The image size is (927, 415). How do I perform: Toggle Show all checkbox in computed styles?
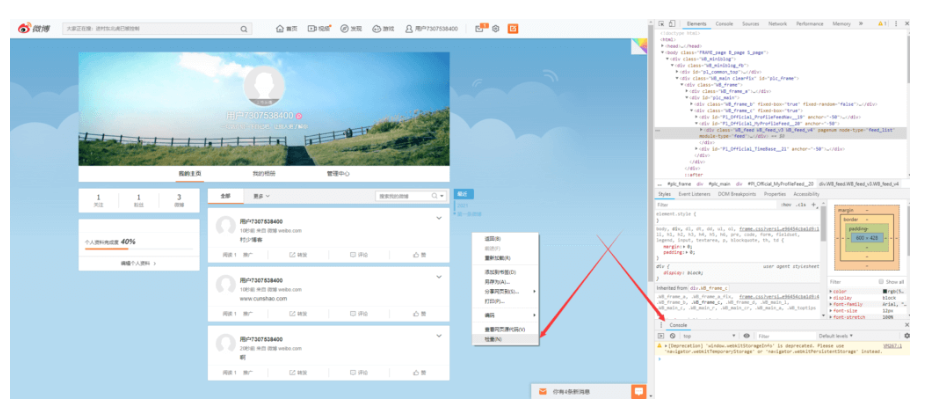tap(881, 282)
